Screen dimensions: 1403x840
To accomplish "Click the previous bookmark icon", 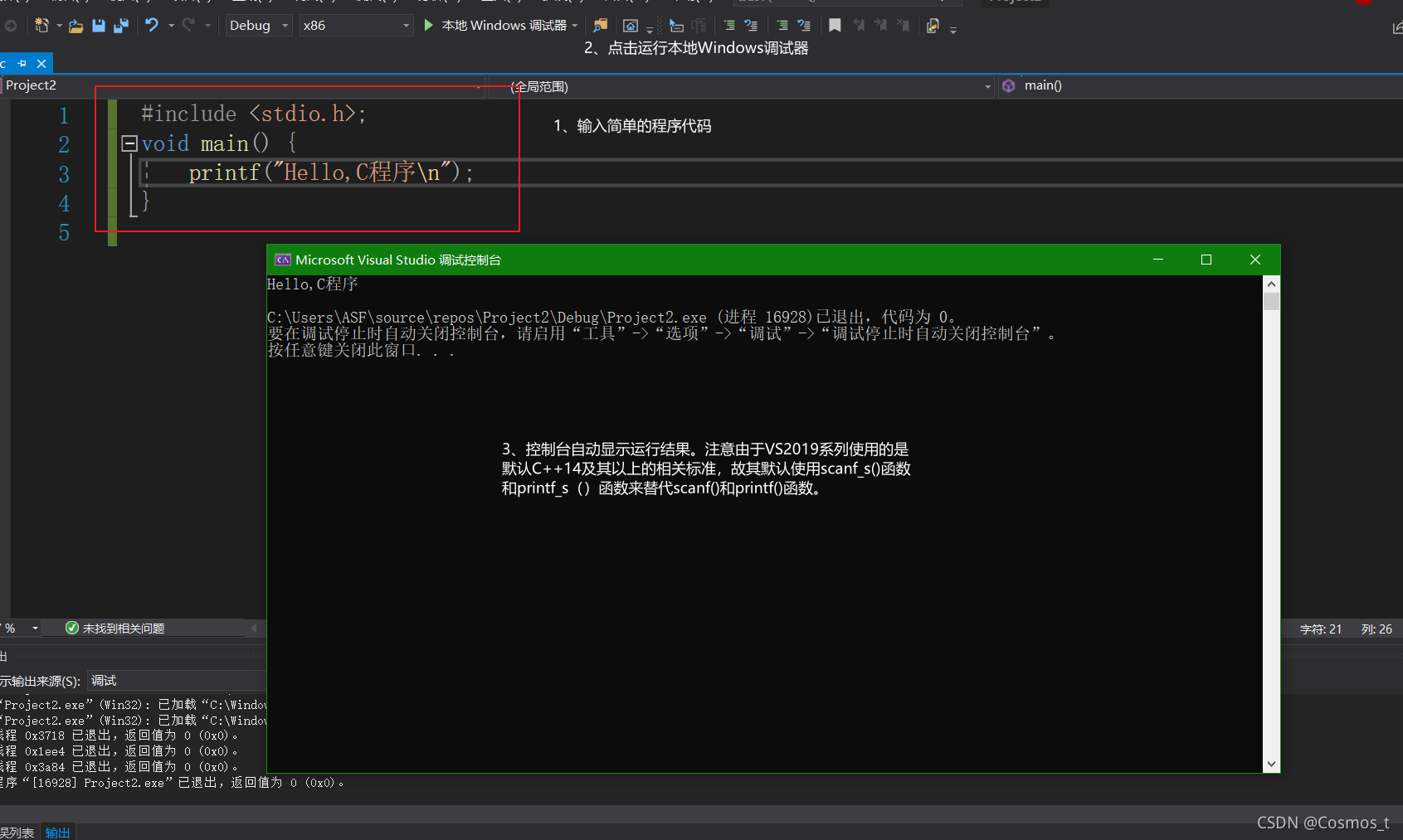I will point(859,26).
